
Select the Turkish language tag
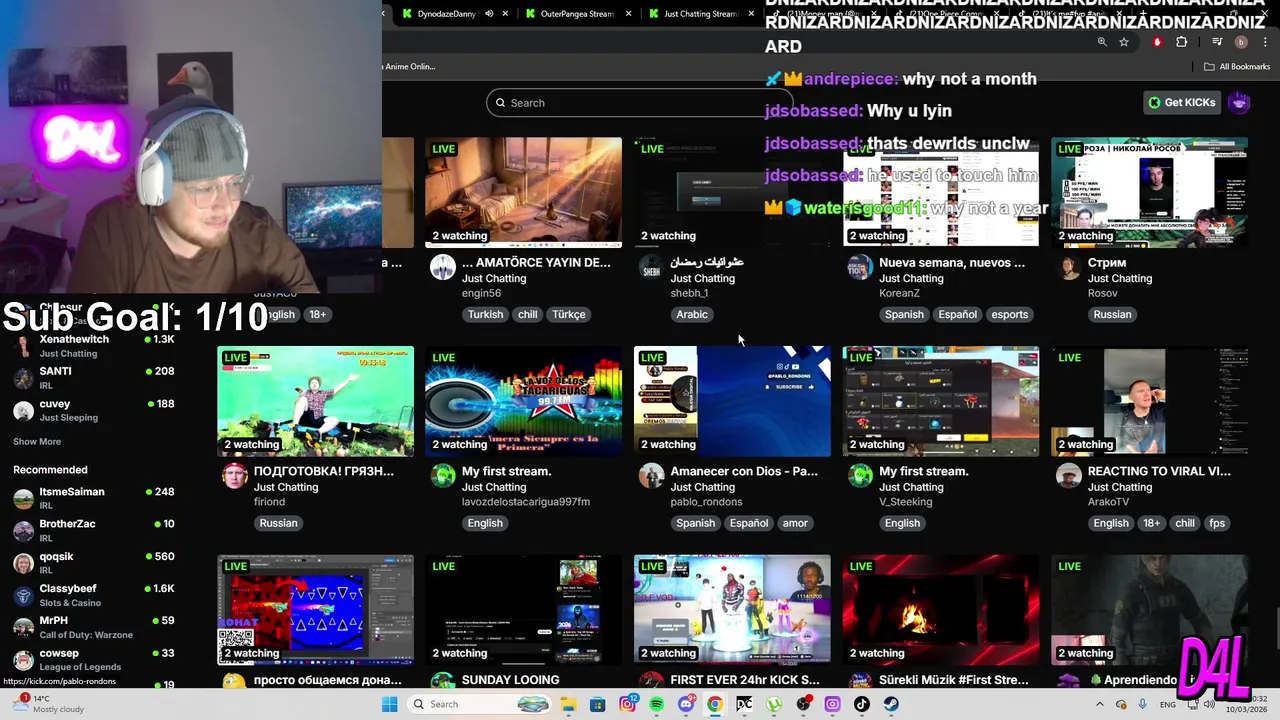coord(485,314)
